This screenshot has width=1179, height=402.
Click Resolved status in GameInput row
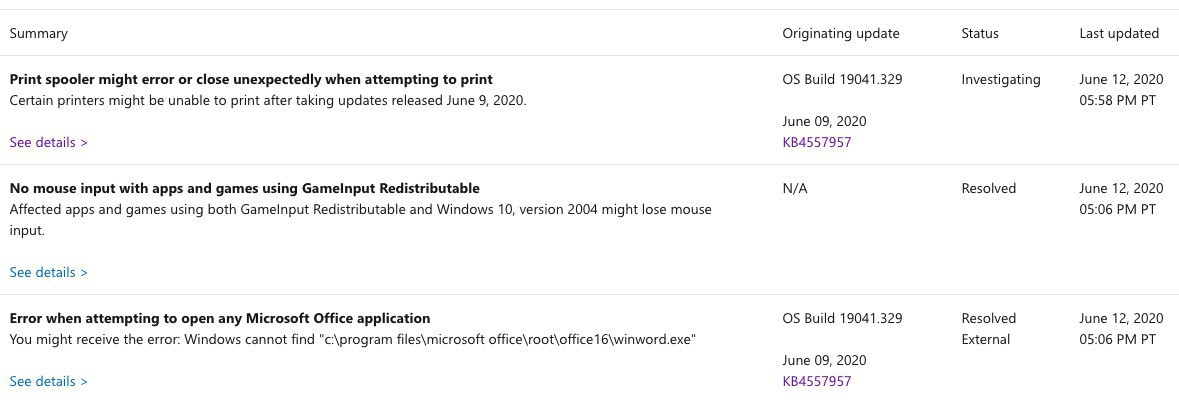(x=988, y=188)
